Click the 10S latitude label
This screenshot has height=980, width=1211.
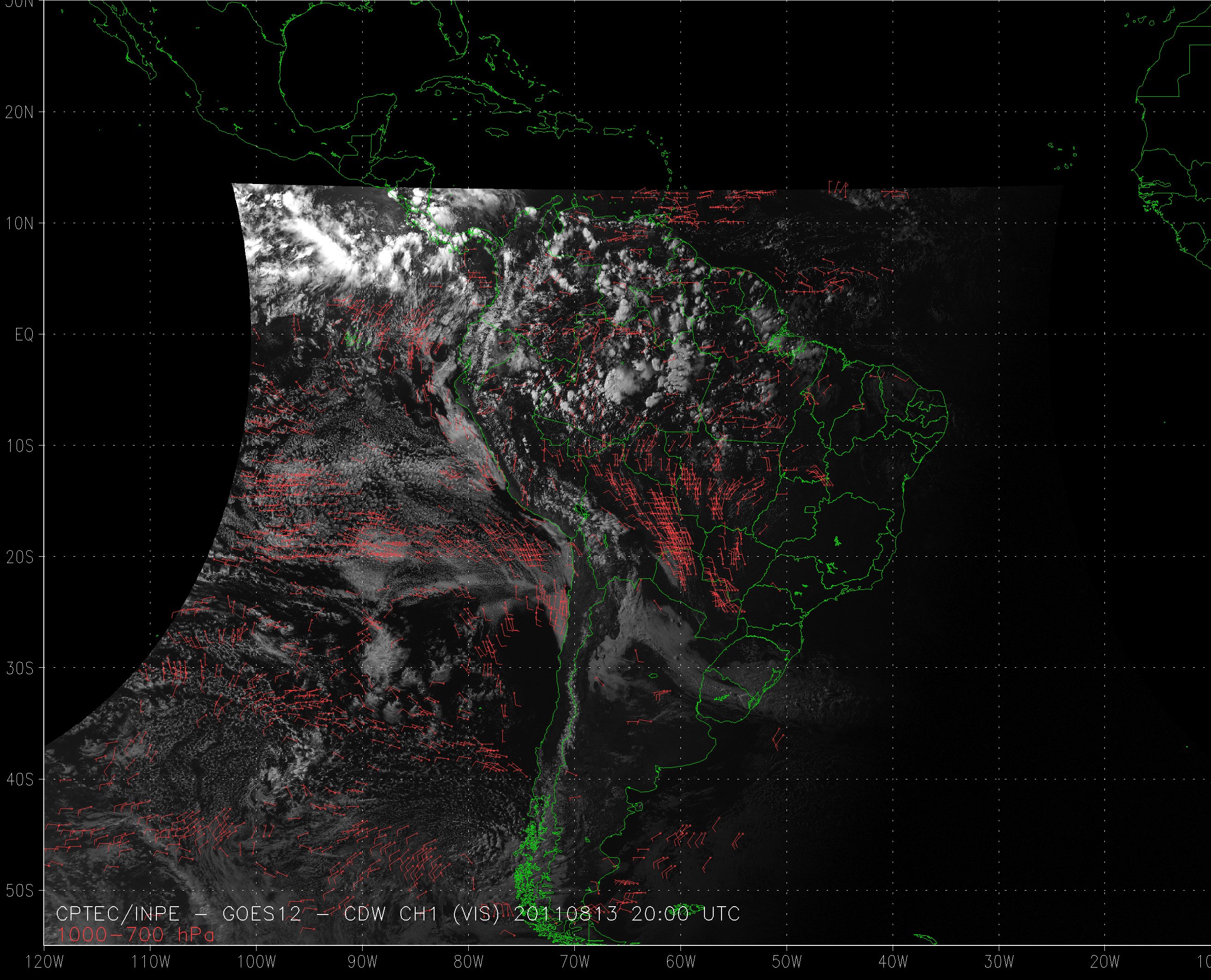[x=20, y=446]
